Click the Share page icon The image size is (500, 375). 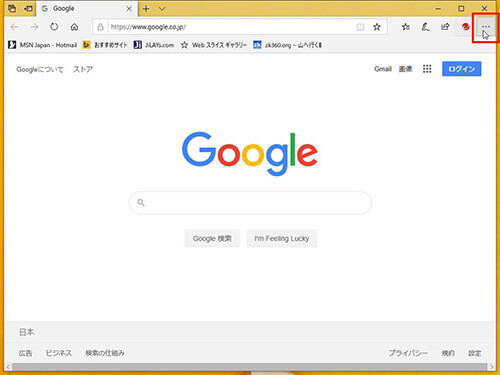tap(445, 27)
